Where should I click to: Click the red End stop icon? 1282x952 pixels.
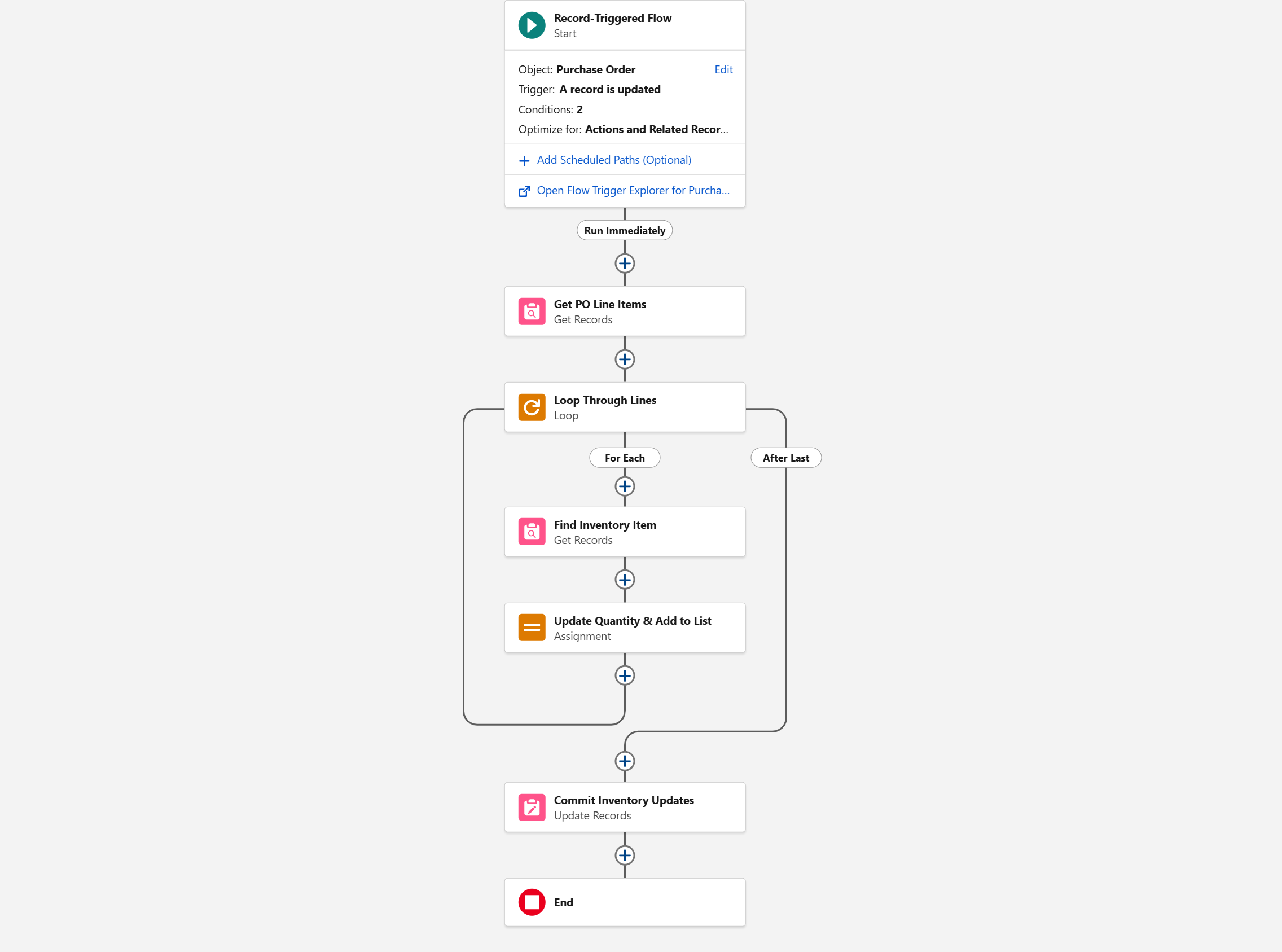point(531,903)
